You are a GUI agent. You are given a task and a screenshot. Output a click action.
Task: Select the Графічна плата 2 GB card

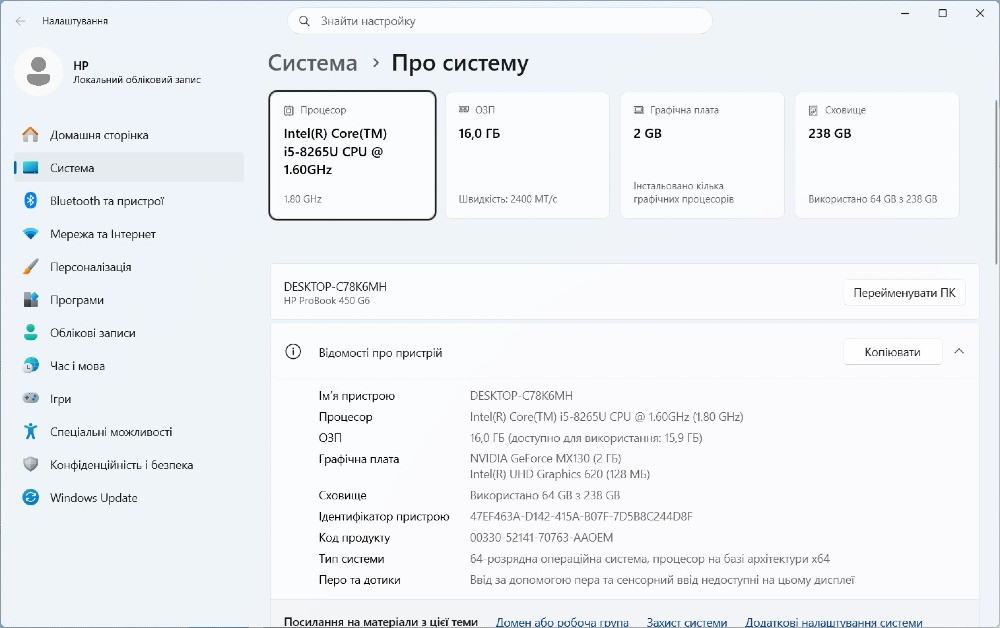click(x=702, y=155)
